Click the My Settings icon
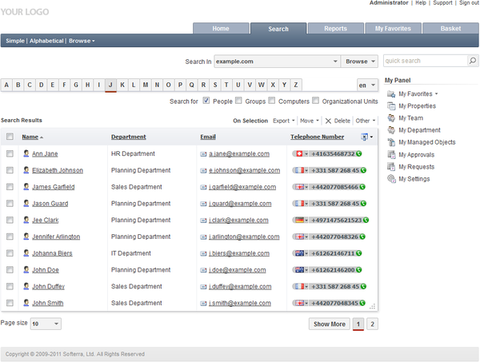The width and height of the screenshot is (480, 362). click(391, 179)
